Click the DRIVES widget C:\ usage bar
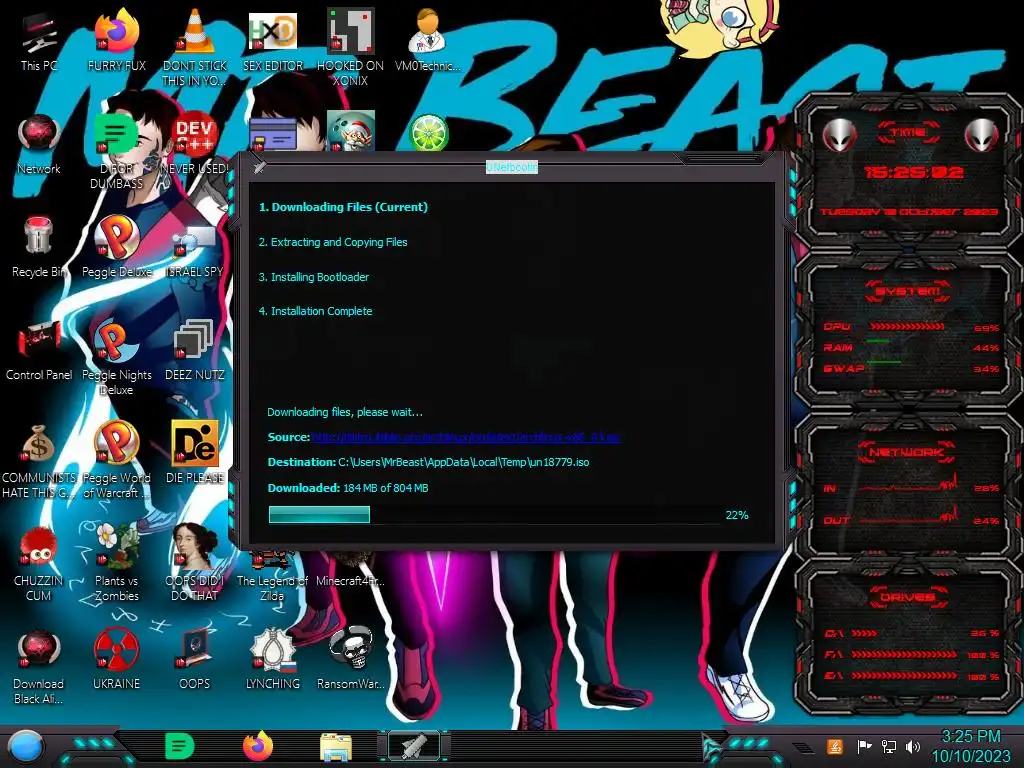1024x768 pixels. pyautogui.click(x=864, y=633)
